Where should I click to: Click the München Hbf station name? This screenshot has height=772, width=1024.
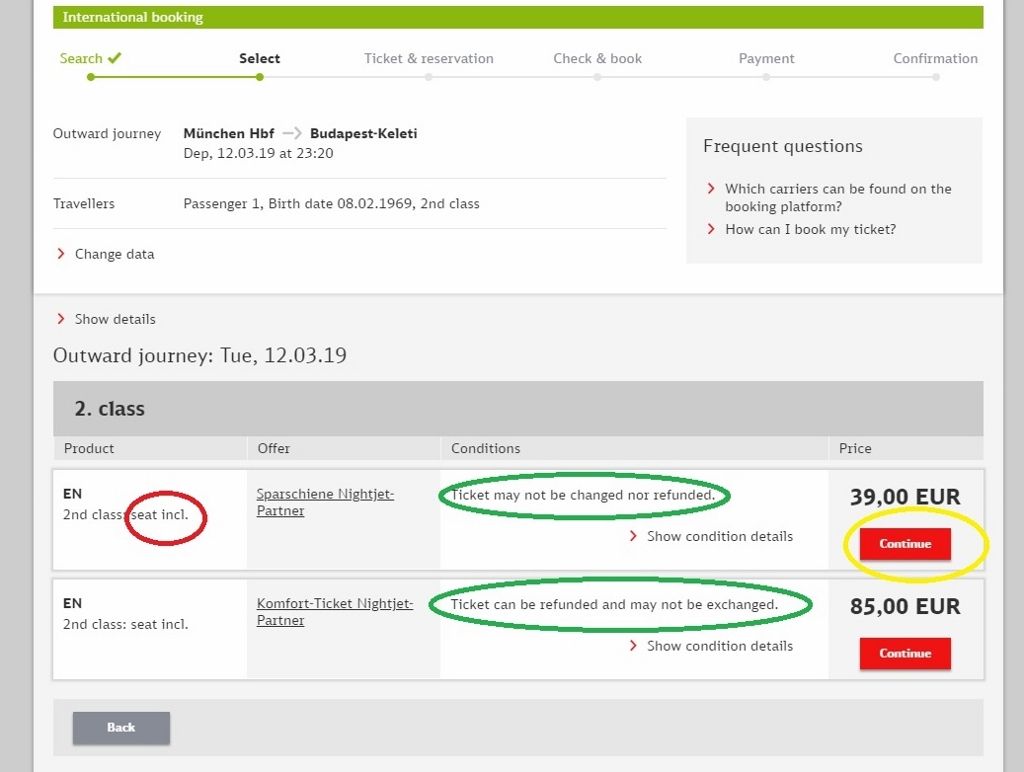(229, 133)
